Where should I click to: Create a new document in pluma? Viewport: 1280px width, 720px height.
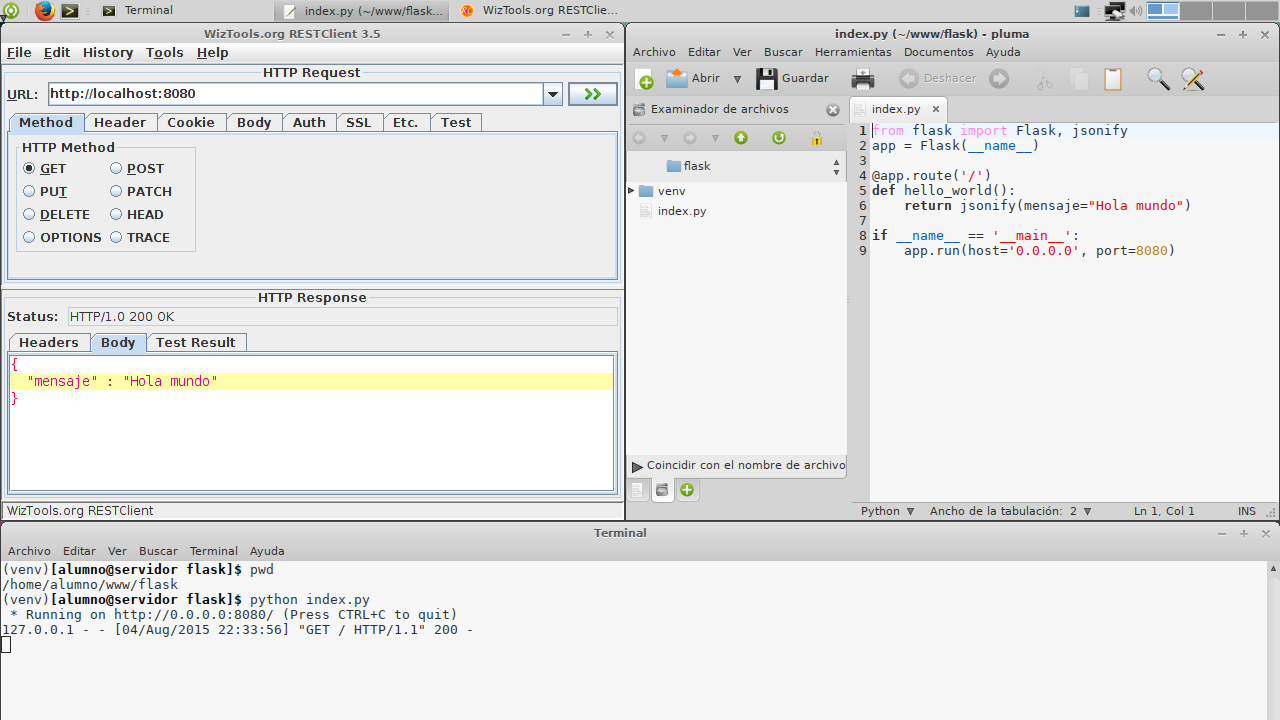coord(645,79)
